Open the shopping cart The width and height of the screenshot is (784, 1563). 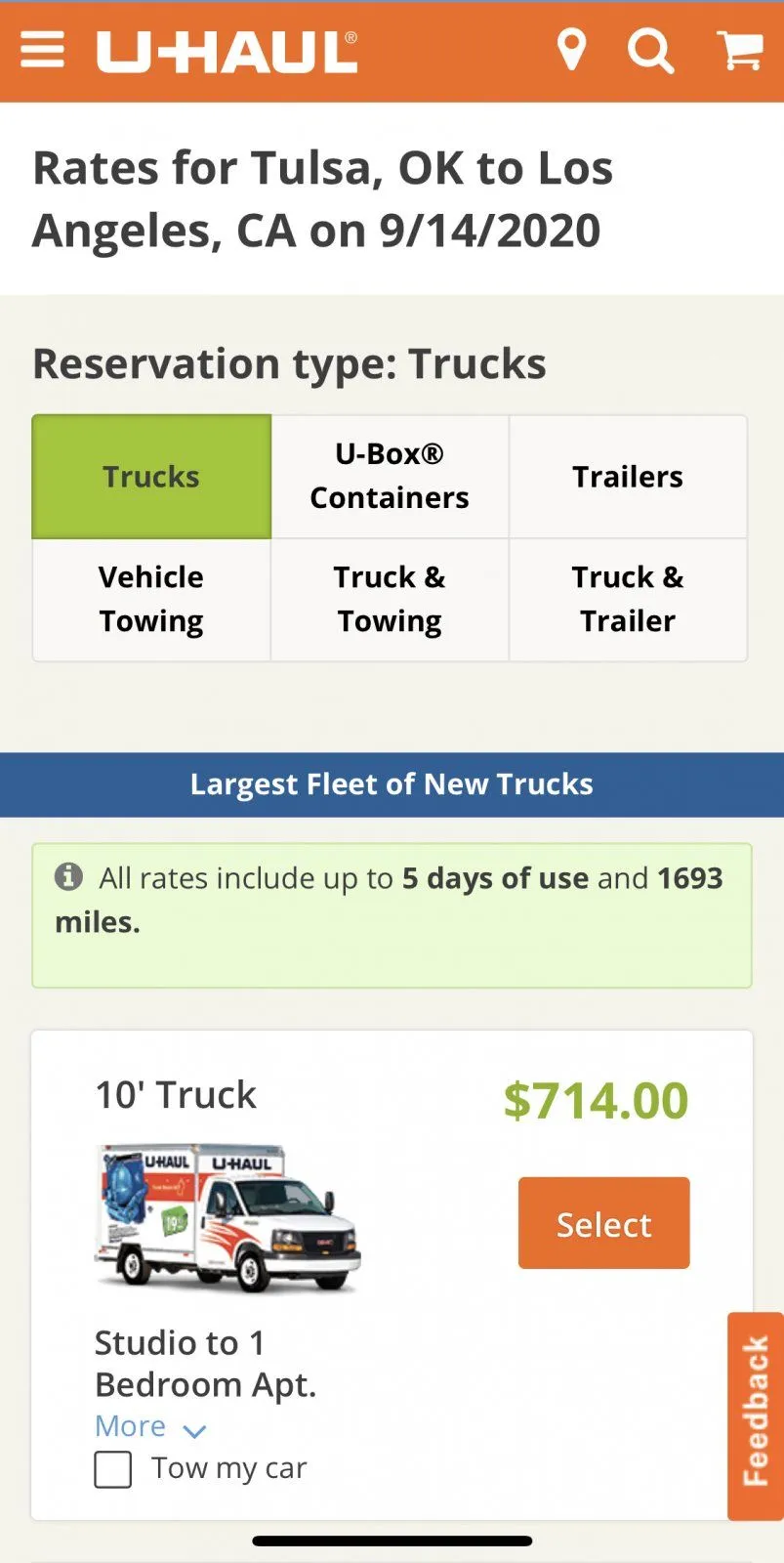click(740, 50)
